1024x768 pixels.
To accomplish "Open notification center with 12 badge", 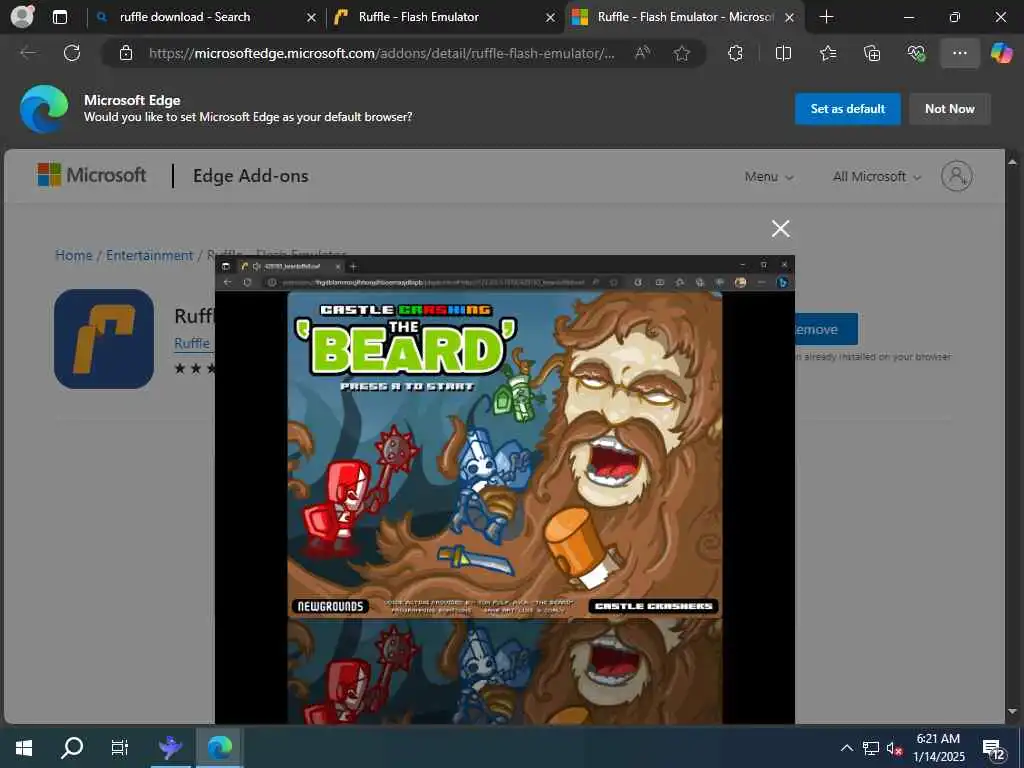I will [x=993, y=749].
